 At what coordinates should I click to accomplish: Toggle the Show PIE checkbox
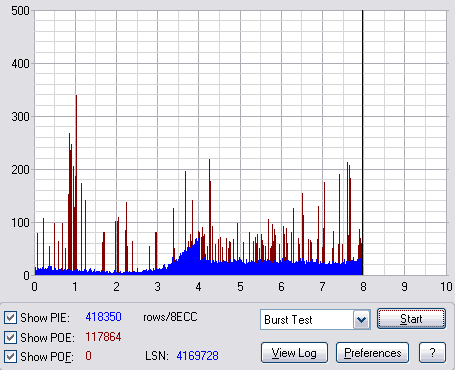point(10,318)
